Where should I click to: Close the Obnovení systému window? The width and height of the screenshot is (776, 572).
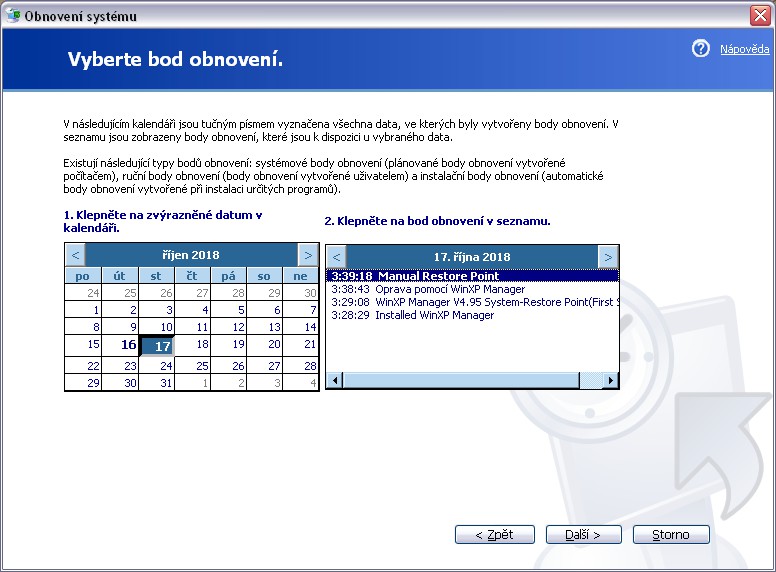pyautogui.click(x=760, y=16)
